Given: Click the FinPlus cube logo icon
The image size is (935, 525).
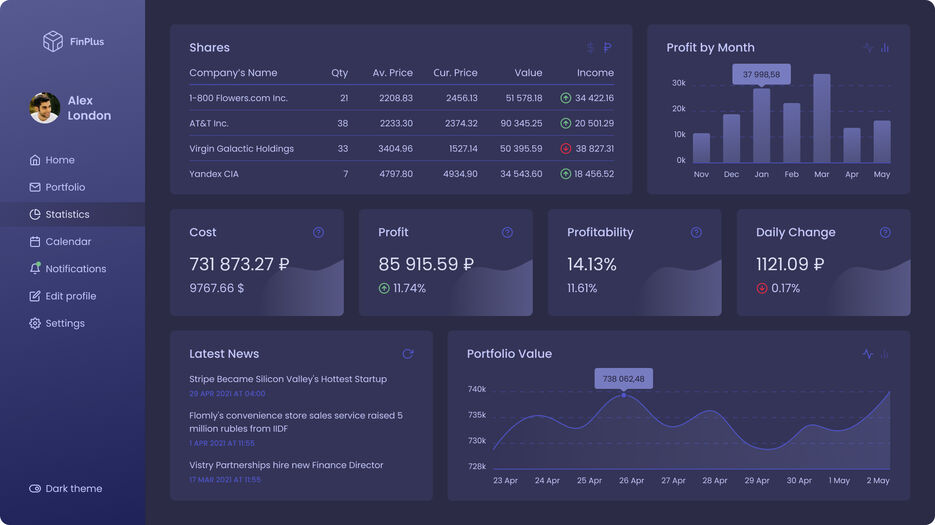Looking at the screenshot, I should (53, 41).
